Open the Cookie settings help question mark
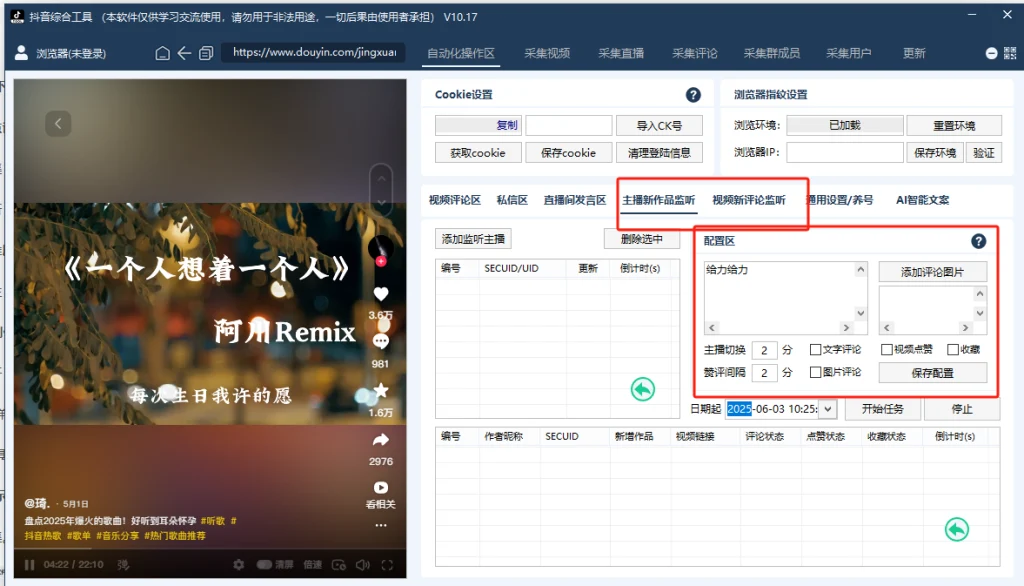 [693, 95]
